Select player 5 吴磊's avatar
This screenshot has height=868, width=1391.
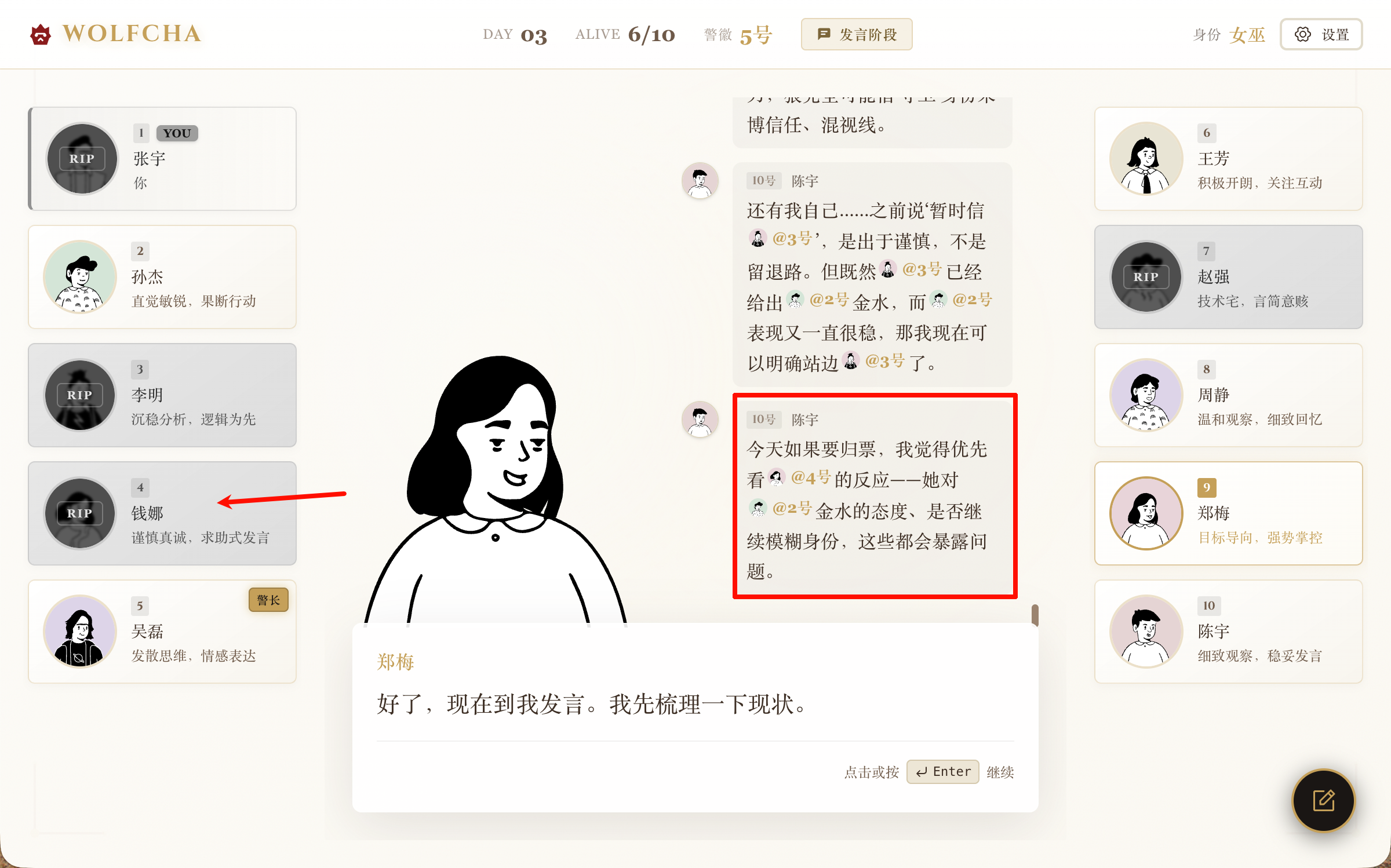point(81,632)
